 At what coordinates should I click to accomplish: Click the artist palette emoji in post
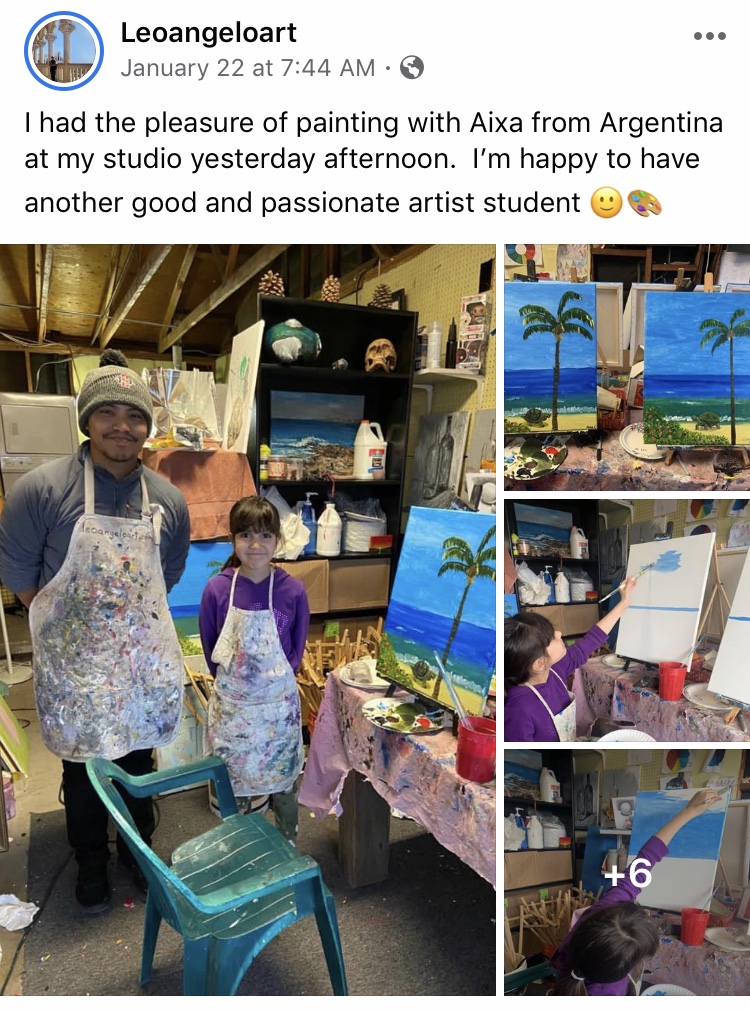[644, 204]
